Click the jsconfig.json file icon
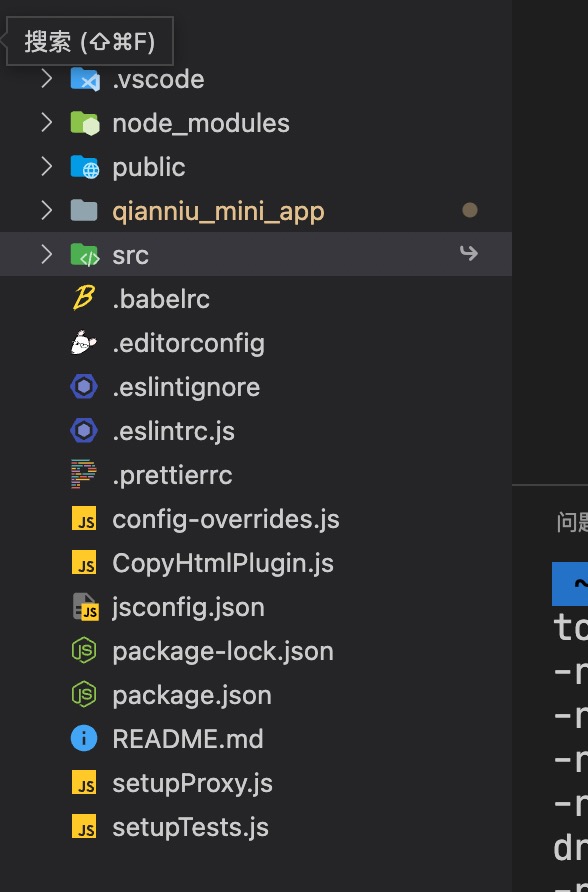This screenshot has width=588, height=892. click(84, 606)
